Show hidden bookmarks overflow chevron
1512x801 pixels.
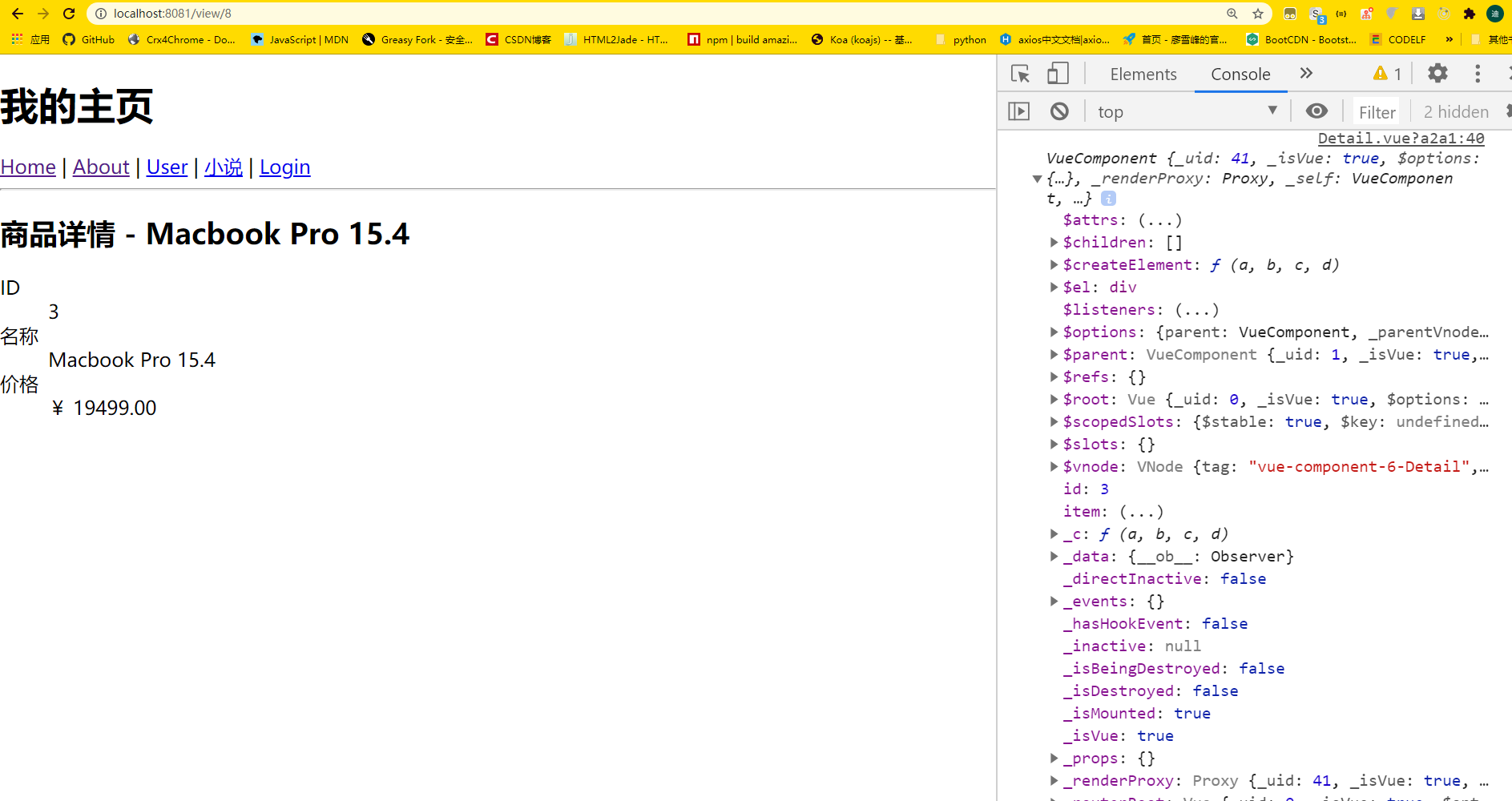click(1449, 39)
